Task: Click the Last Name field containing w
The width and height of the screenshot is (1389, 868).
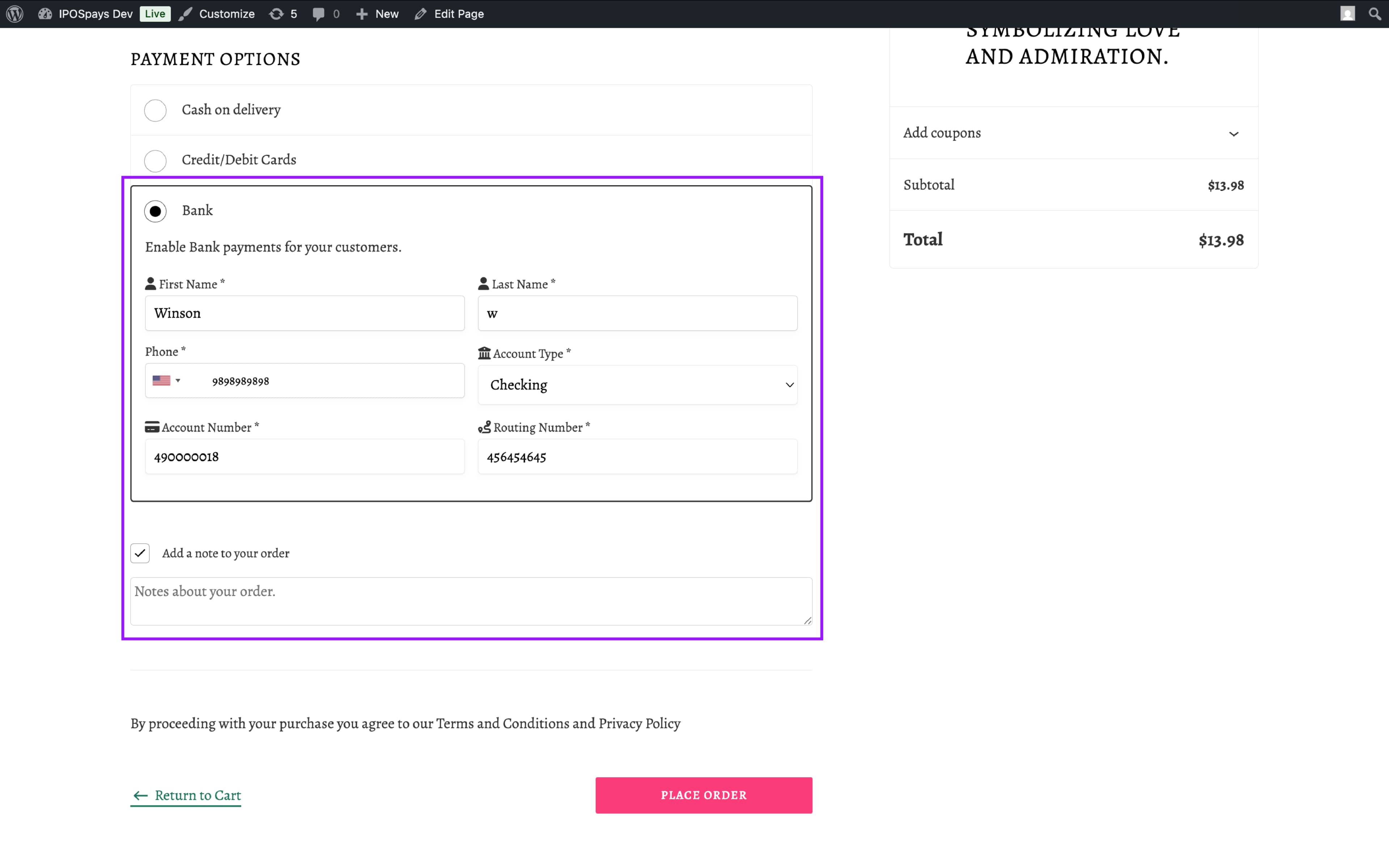Action: tap(638, 313)
